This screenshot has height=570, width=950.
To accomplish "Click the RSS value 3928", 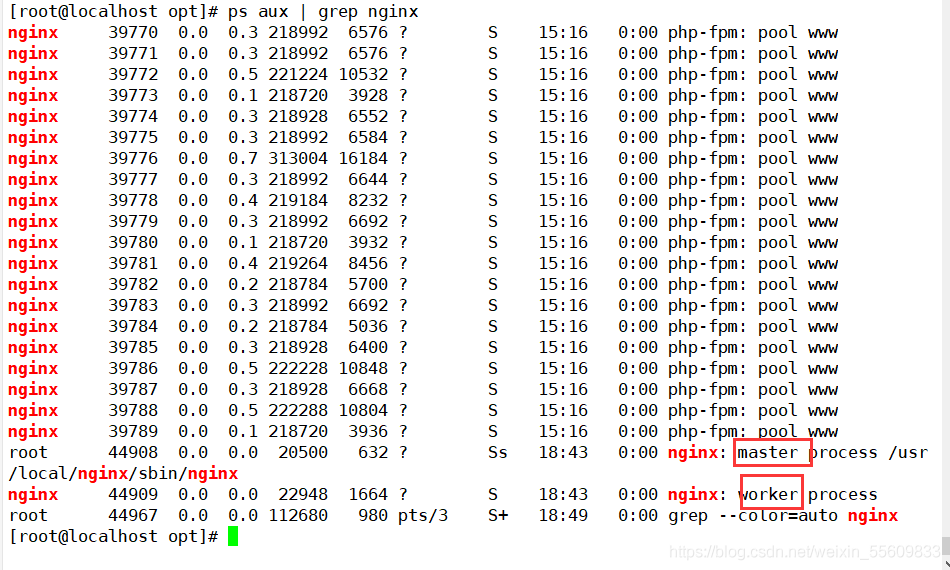I will coord(368,95).
